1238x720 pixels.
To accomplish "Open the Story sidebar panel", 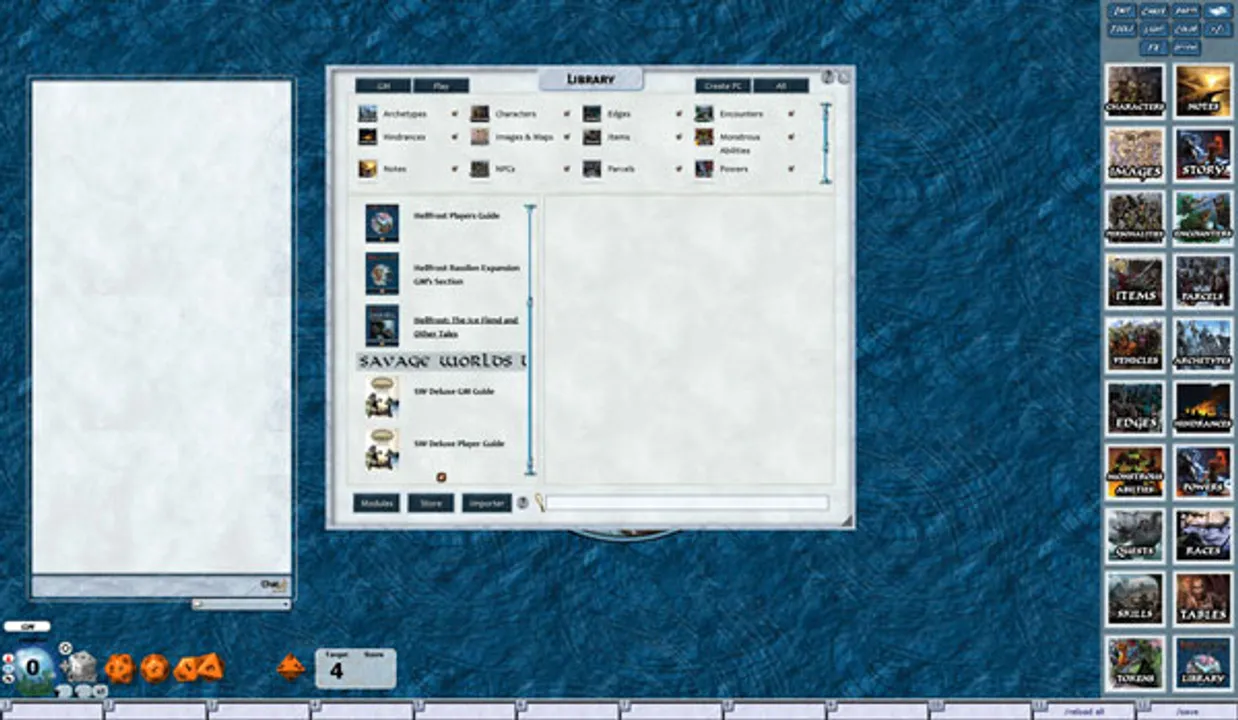I will click(x=1203, y=154).
